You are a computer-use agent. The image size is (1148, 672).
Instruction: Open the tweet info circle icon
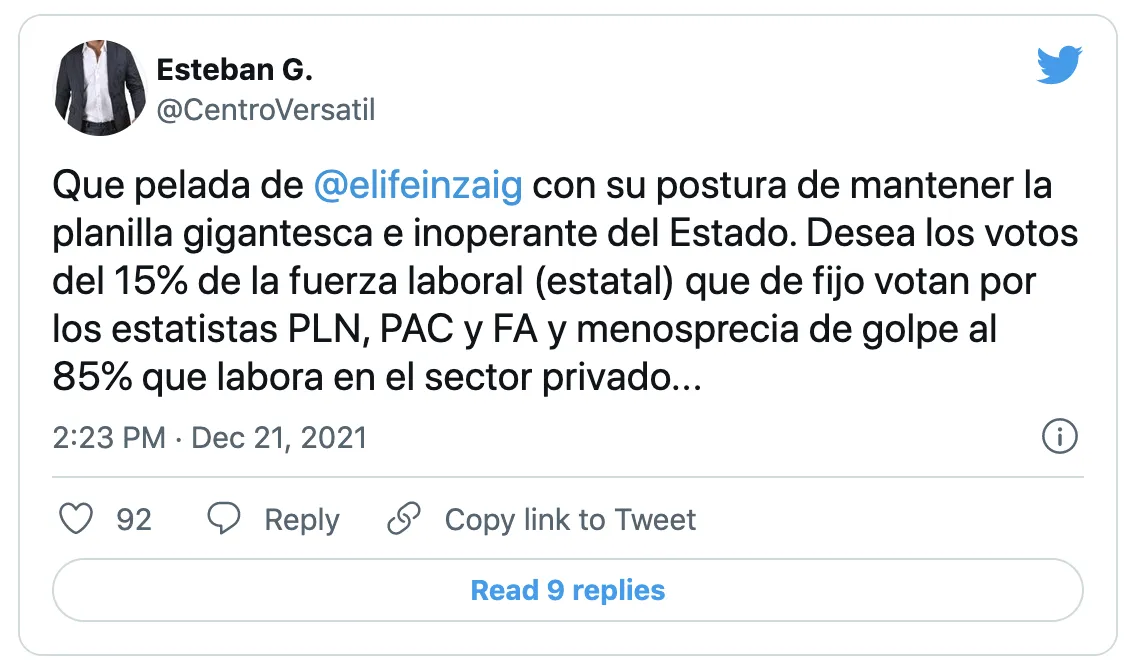click(1059, 437)
